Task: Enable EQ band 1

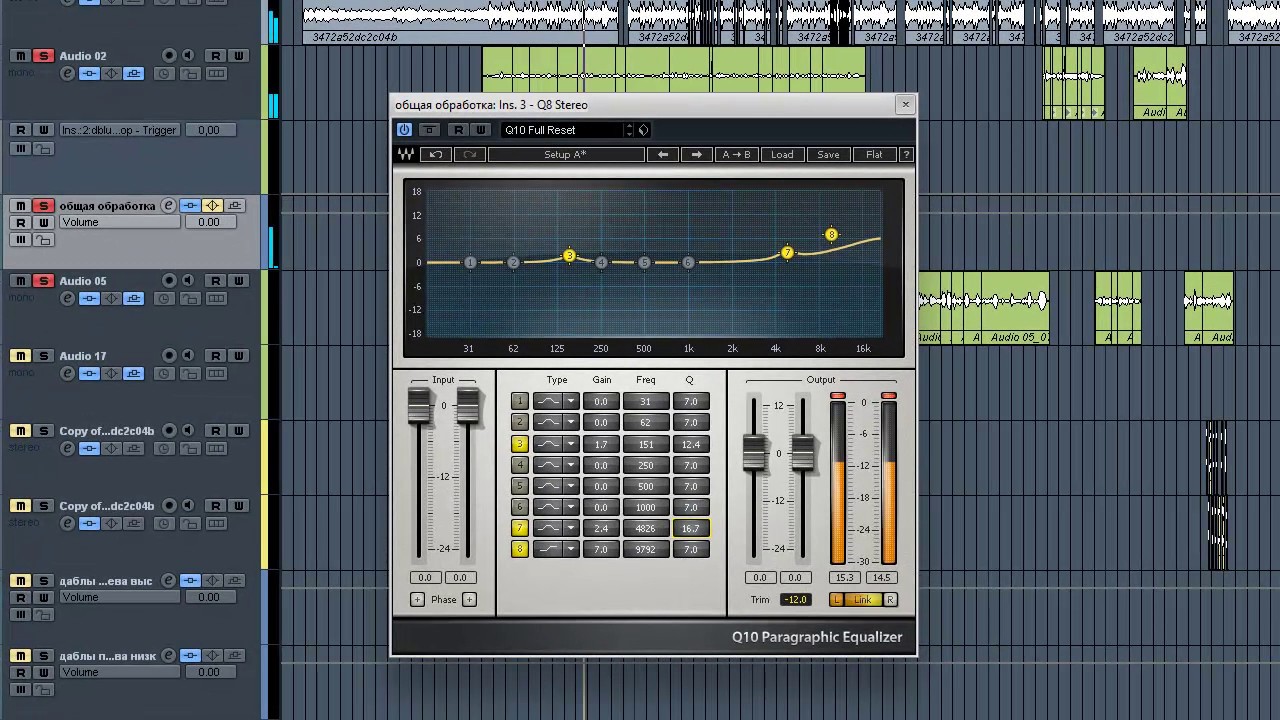Action: click(x=519, y=401)
